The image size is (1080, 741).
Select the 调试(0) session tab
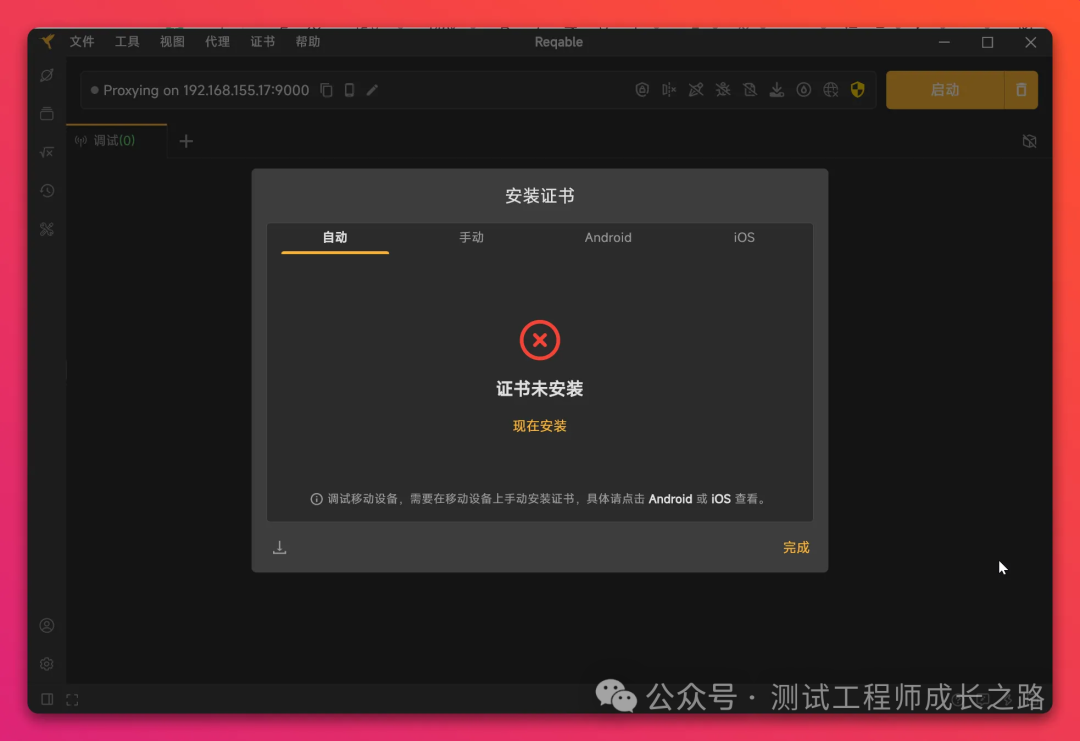click(116, 140)
